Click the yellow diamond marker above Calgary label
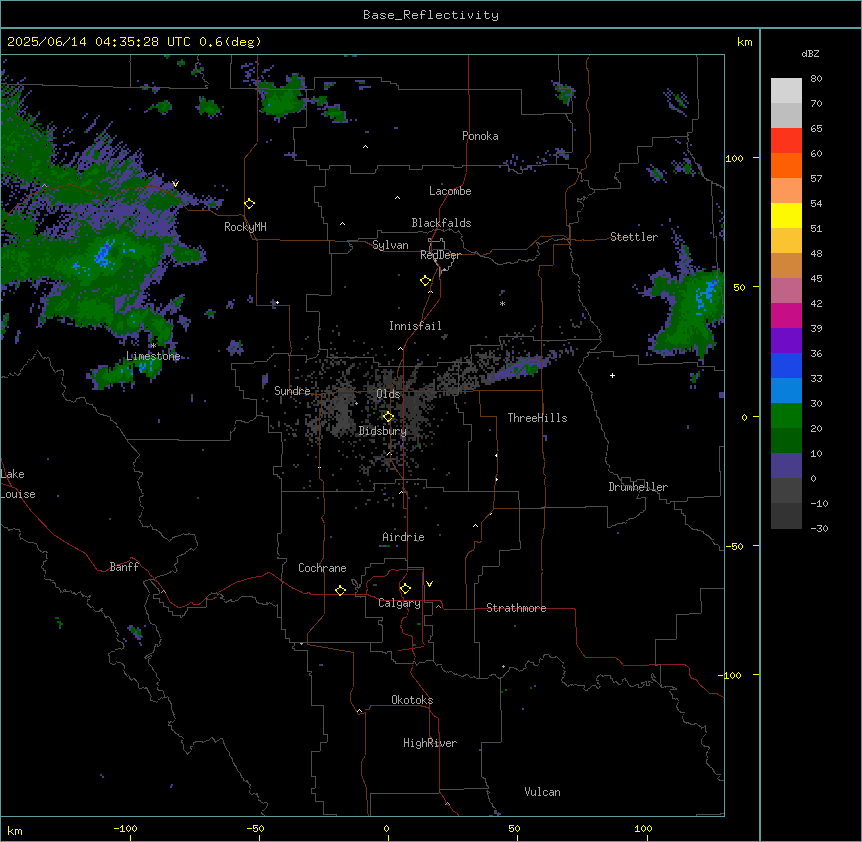 pos(405,589)
